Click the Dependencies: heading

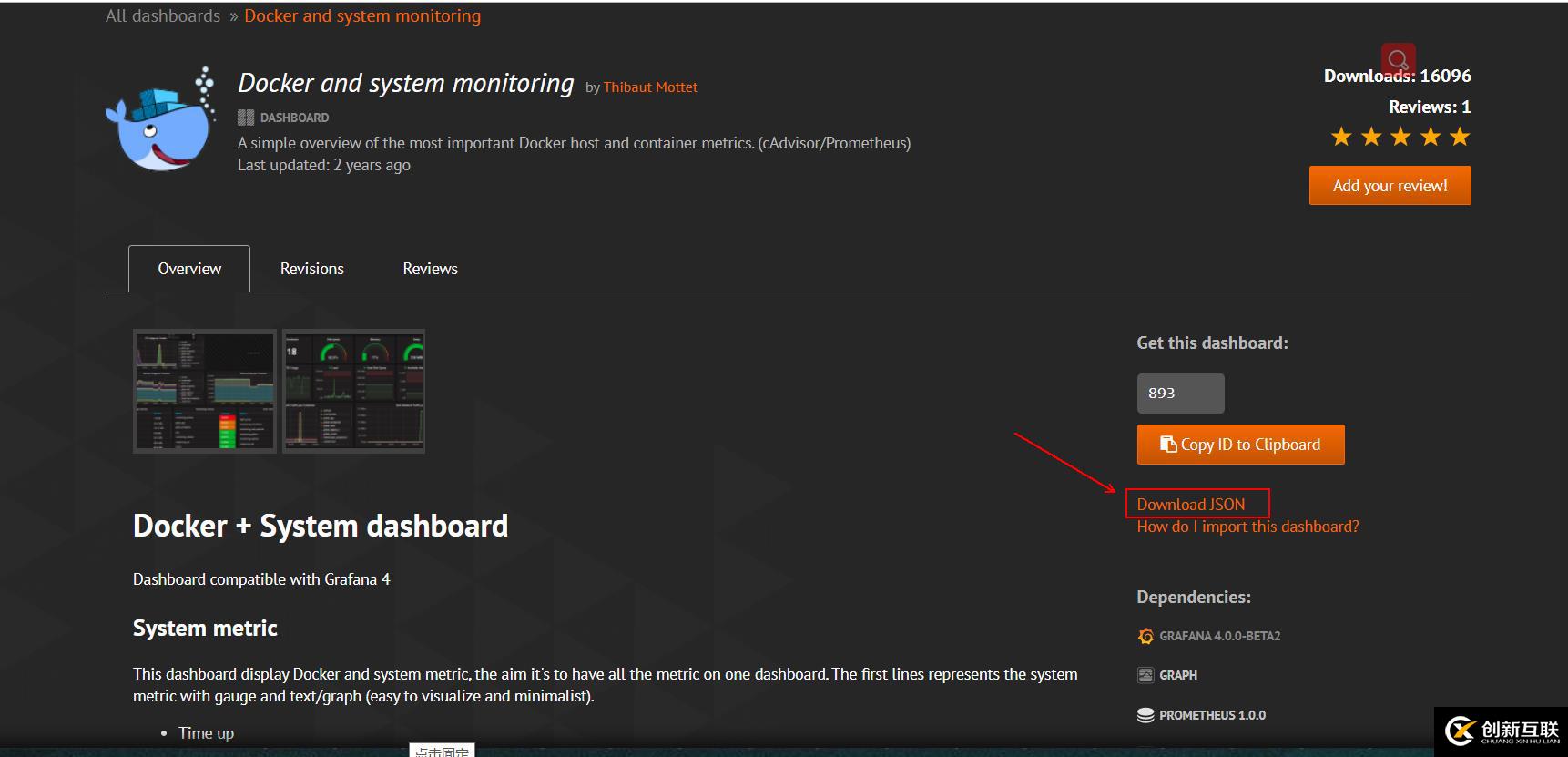tap(1194, 598)
